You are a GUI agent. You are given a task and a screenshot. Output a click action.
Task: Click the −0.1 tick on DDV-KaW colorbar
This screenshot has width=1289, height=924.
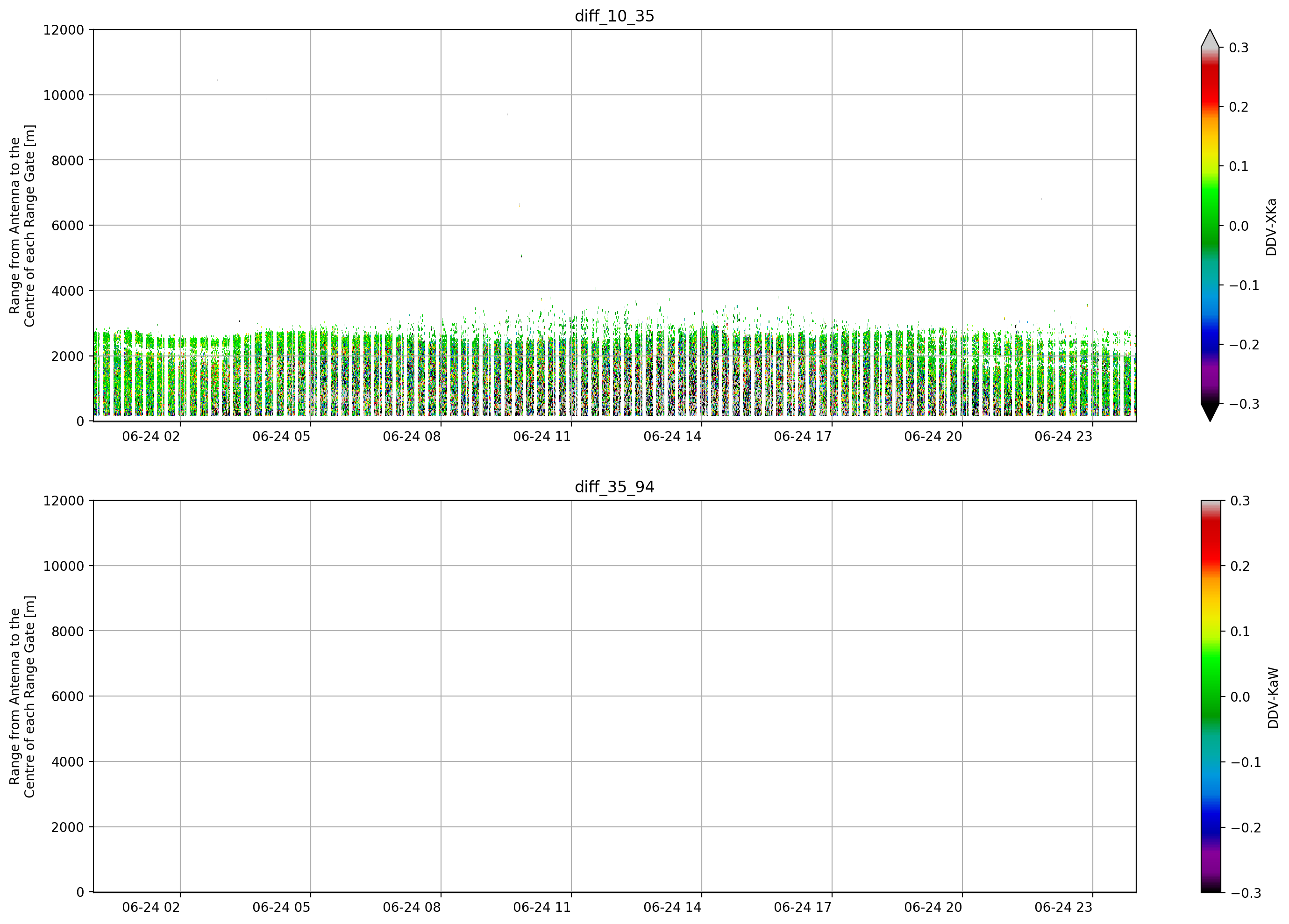1245,762
